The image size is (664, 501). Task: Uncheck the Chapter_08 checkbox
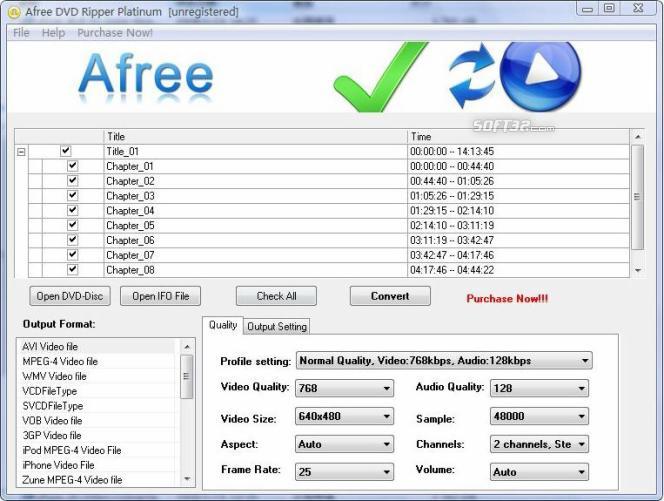pos(72,269)
